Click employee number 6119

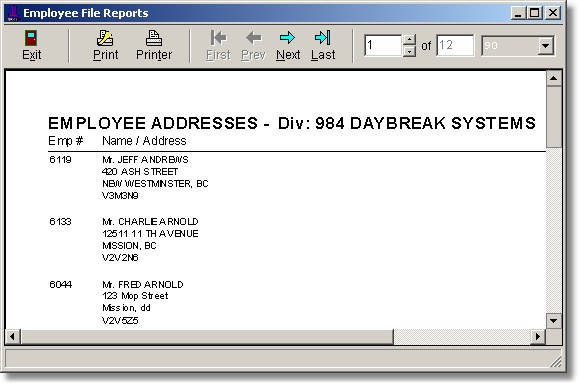pos(60,159)
